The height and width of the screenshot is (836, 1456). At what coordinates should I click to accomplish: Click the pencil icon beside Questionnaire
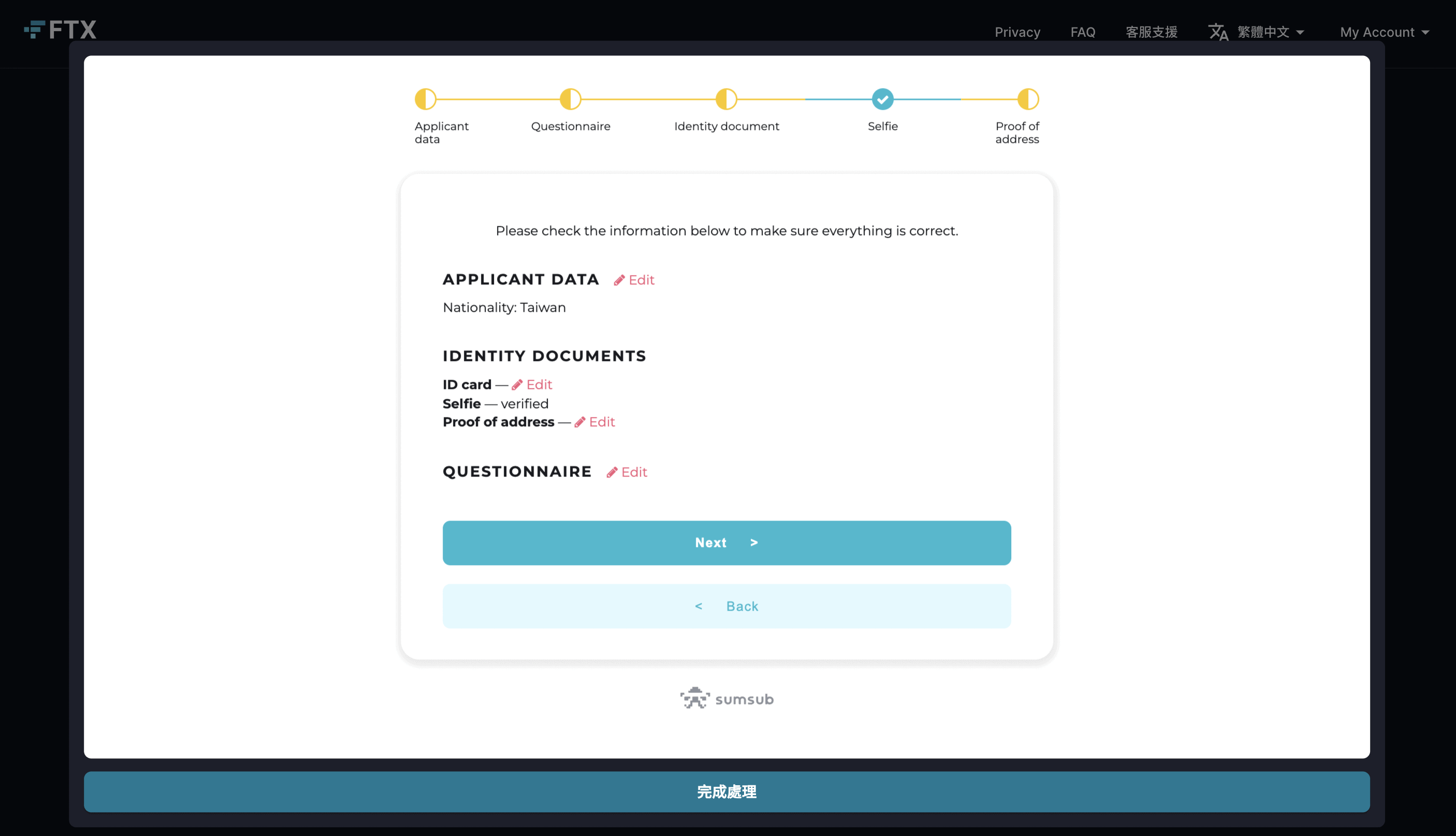(x=613, y=472)
